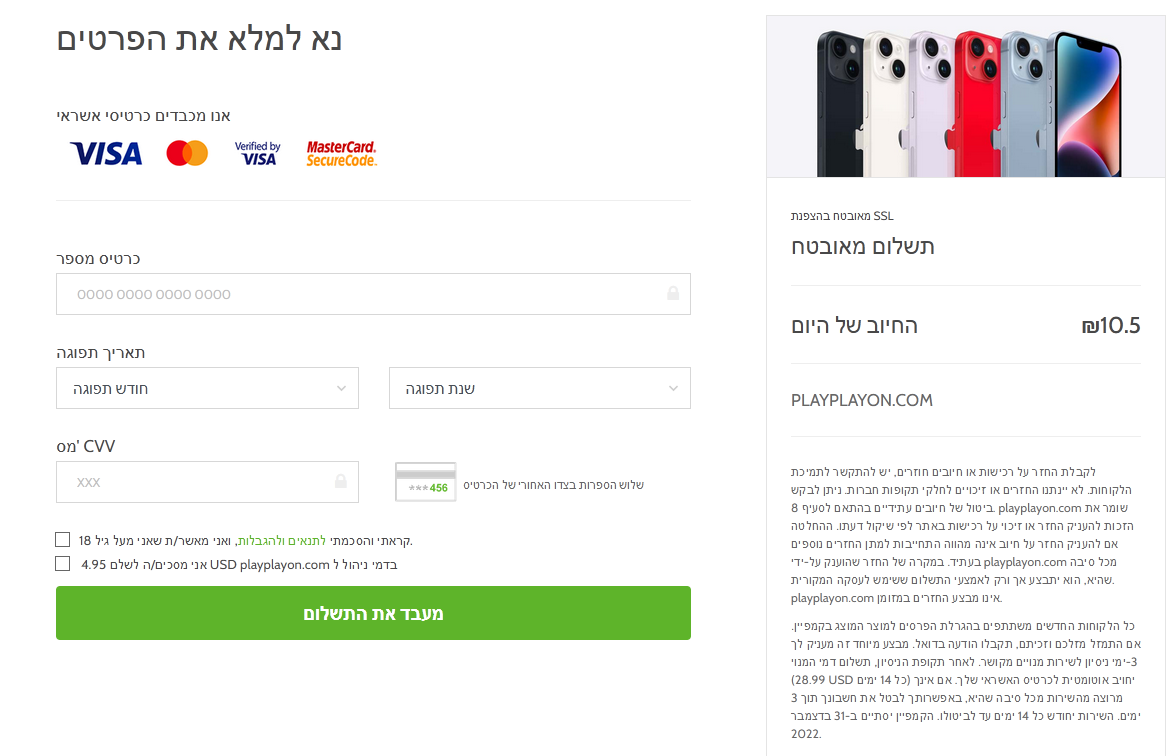Click the MasterCard SecureCode logo
The height and width of the screenshot is (756, 1172).
341,153
